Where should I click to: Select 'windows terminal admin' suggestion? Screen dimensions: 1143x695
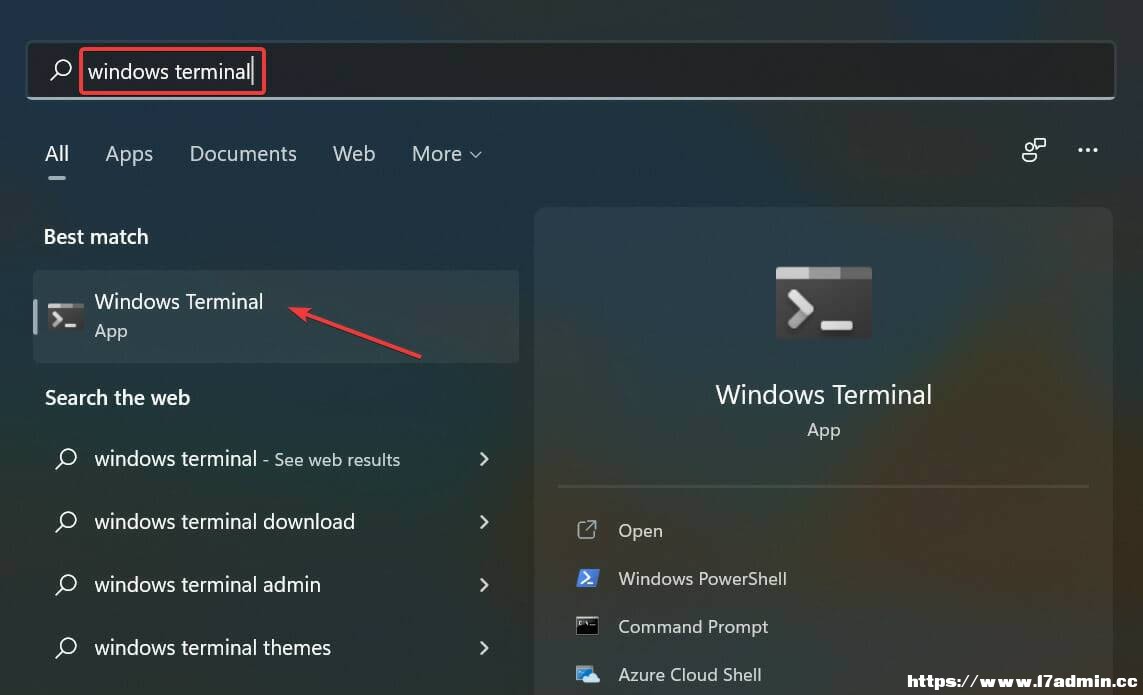coord(208,584)
